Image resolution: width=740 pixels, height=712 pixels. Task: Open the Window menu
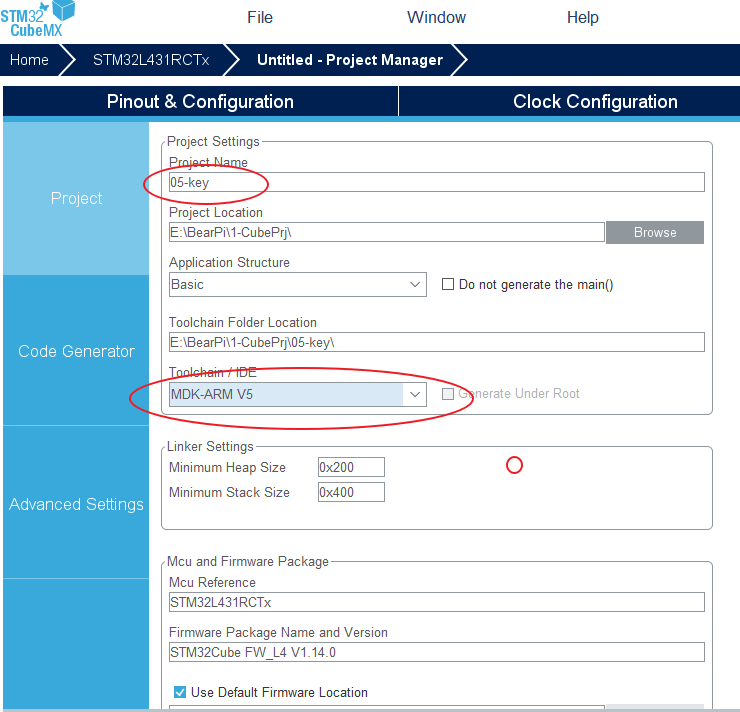tap(436, 17)
